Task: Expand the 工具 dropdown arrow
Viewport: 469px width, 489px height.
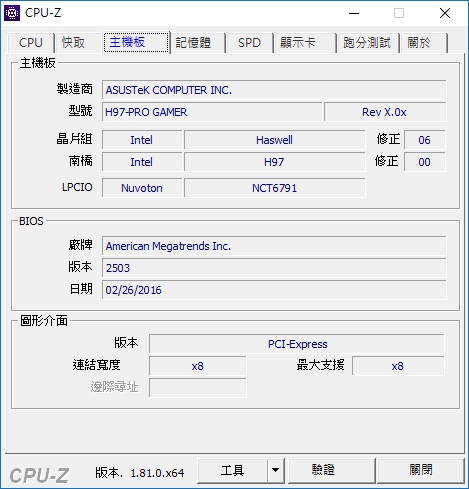Action: pos(275,470)
